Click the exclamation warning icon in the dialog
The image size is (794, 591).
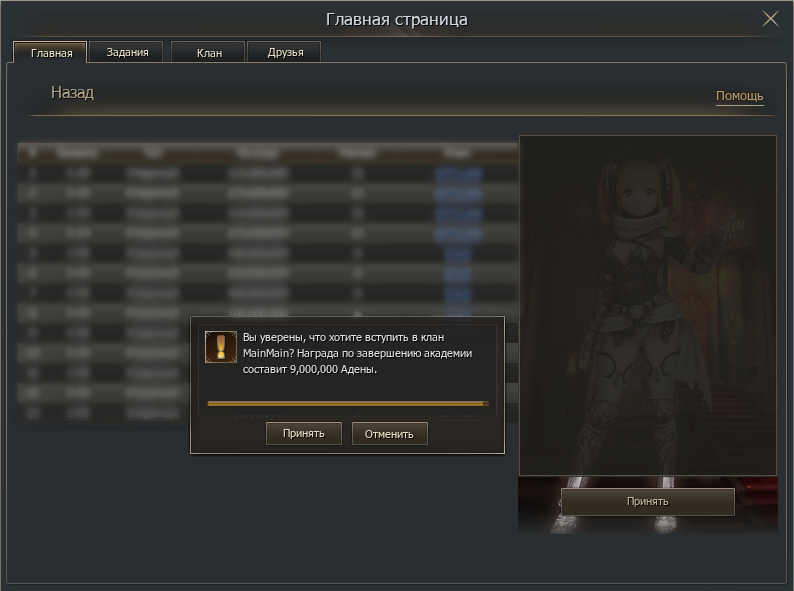(220, 346)
